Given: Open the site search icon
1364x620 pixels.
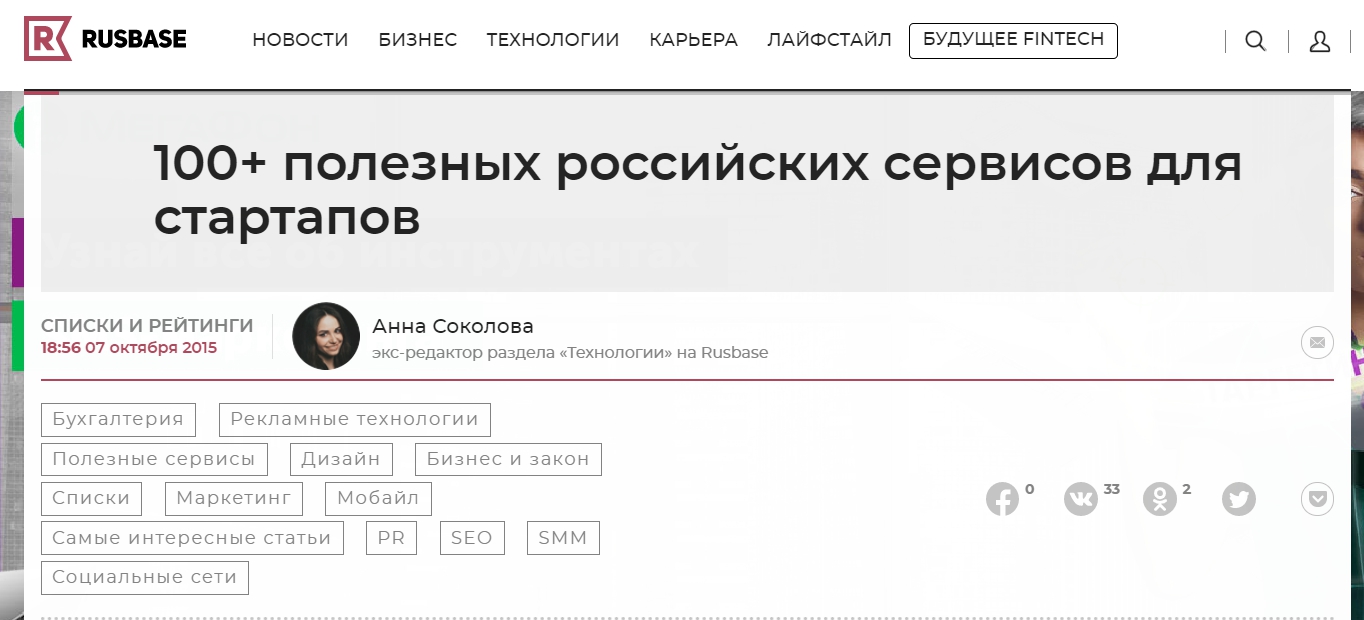Looking at the screenshot, I should tap(1255, 41).
